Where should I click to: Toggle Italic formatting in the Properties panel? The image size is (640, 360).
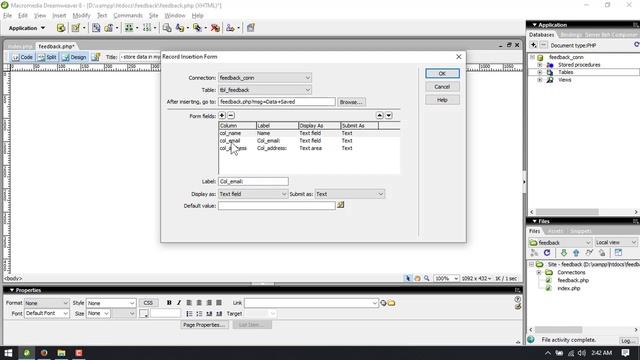(179, 303)
